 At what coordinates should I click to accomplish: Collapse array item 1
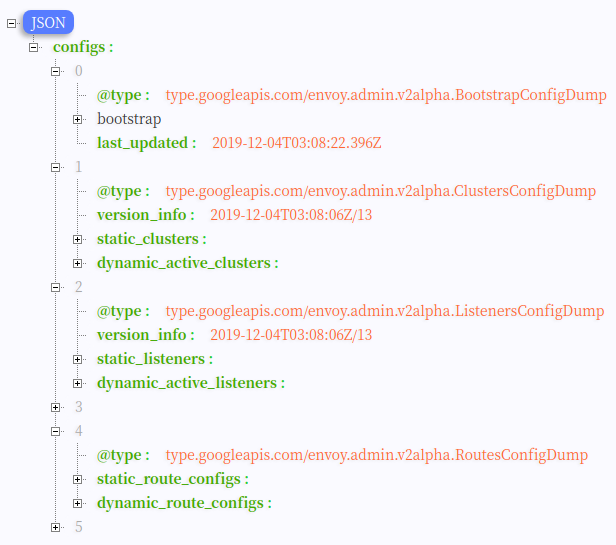(56, 167)
